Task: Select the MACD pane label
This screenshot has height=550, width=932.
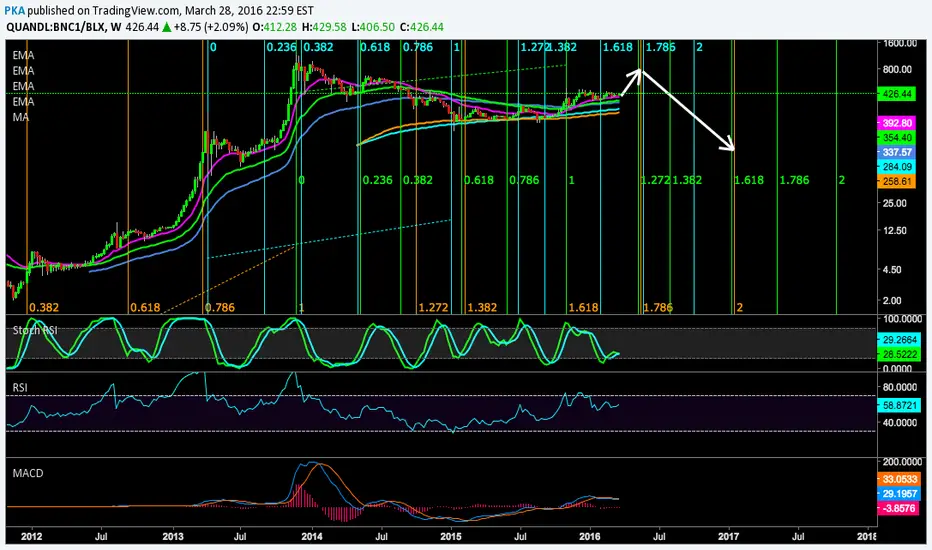Action: (28, 473)
